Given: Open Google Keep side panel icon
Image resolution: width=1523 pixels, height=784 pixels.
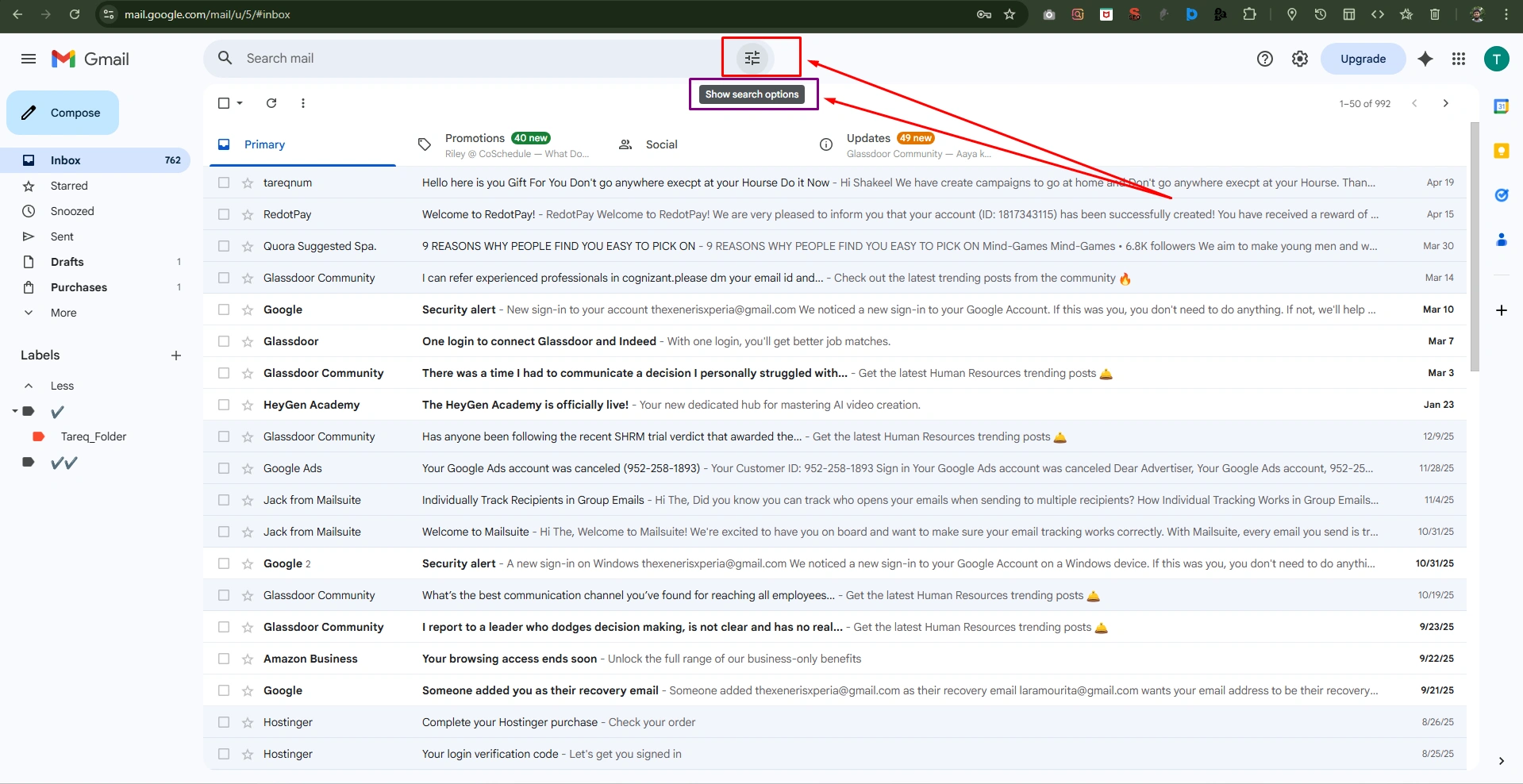Looking at the screenshot, I should 1502,151.
